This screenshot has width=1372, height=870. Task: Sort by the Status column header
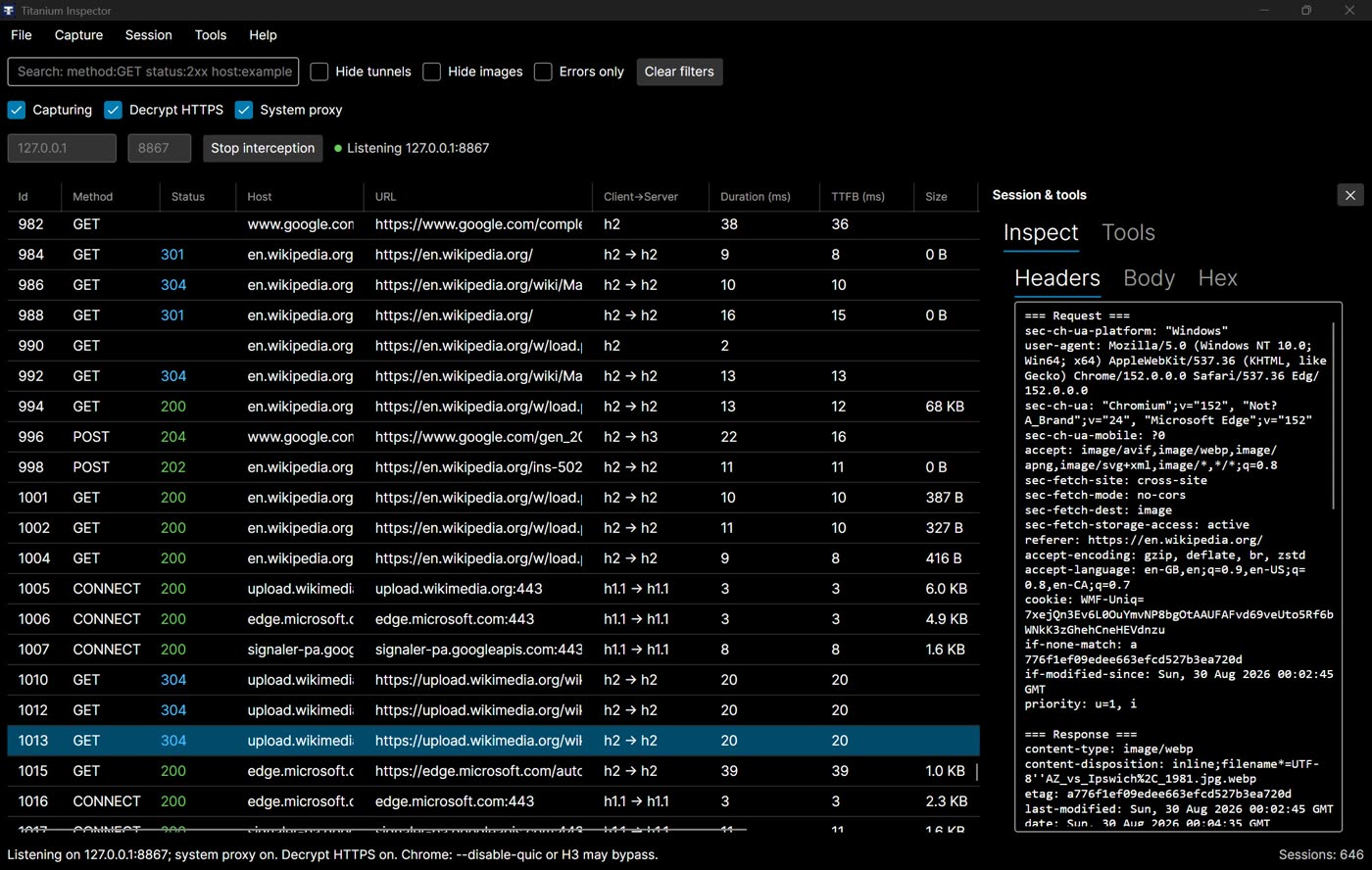pyautogui.click(x=197, y=197)
